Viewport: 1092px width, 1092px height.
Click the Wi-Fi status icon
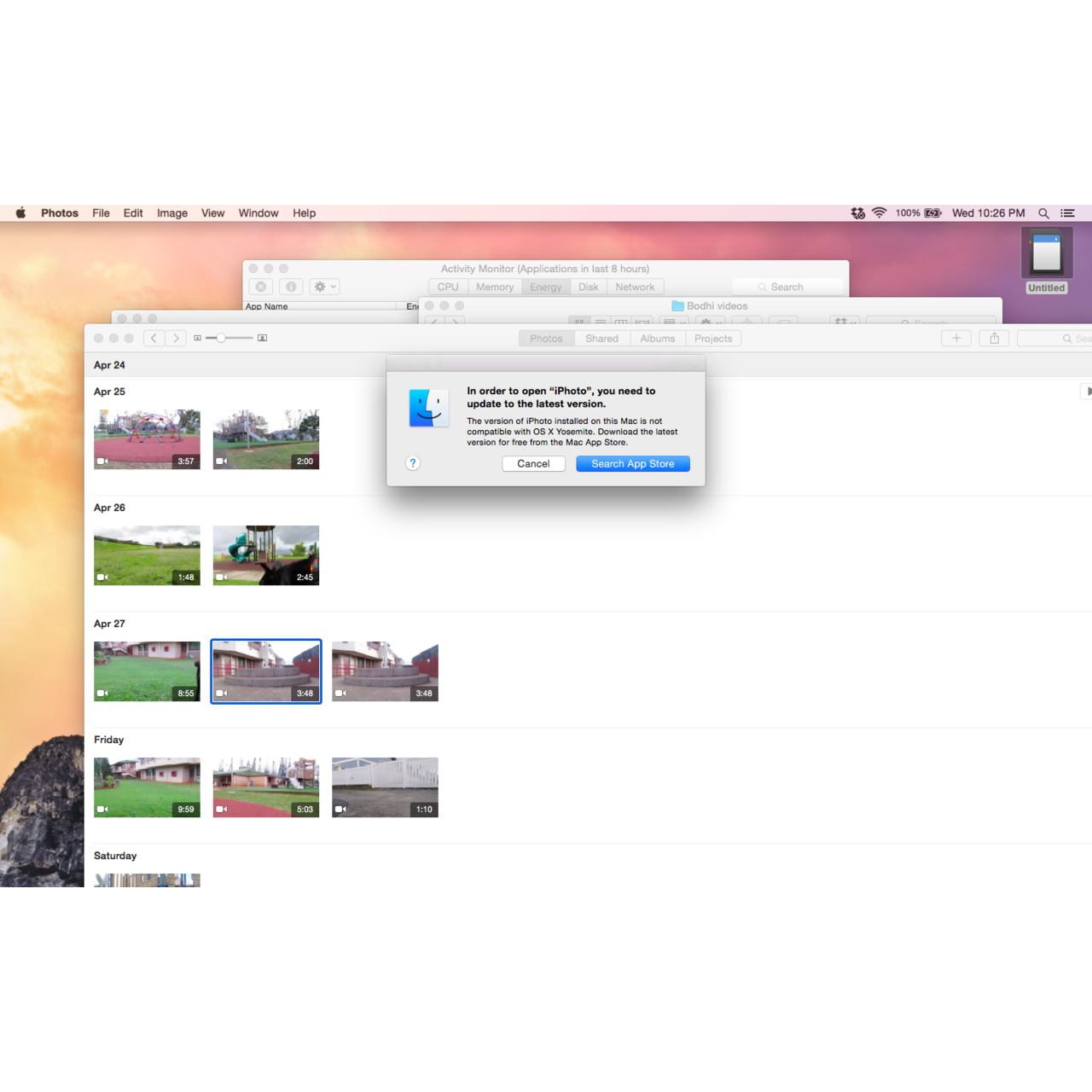879,213
